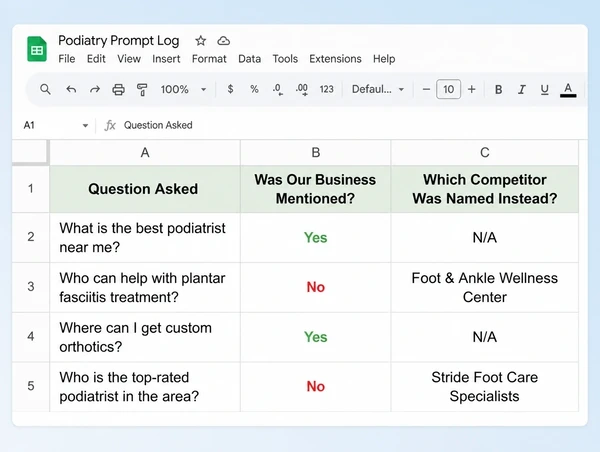Select row 1 header
The width and height of the screenshot is (600, 452).
coord(31,189)
